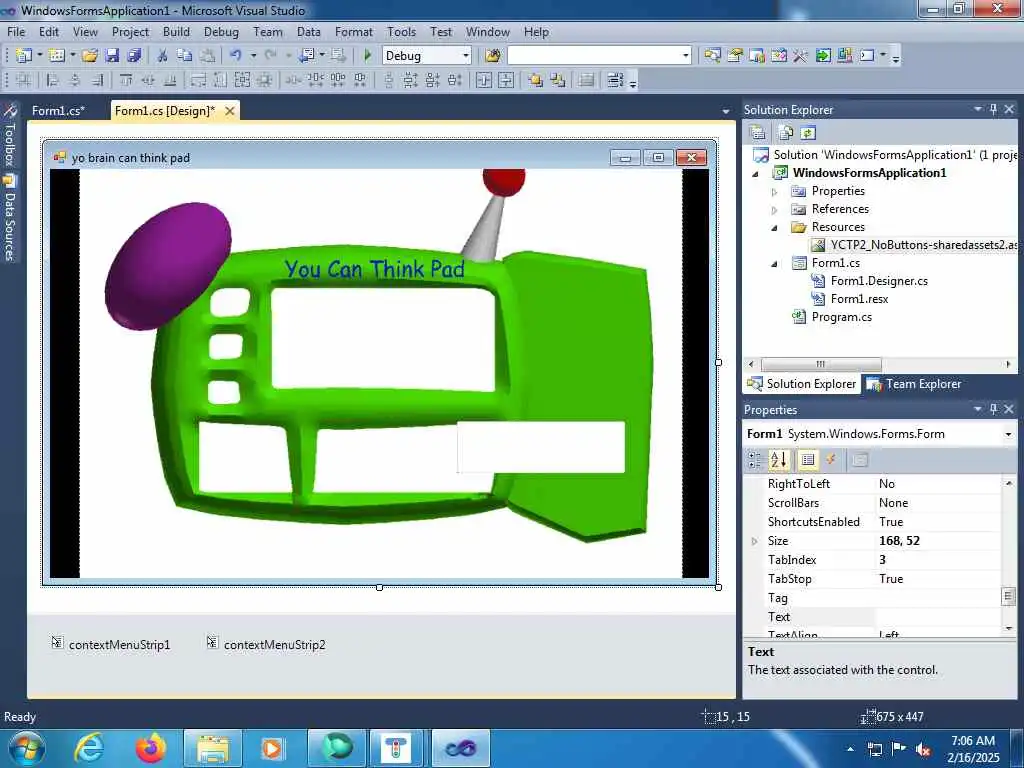Expand the References node in Solution Explorer

(775, 210)
